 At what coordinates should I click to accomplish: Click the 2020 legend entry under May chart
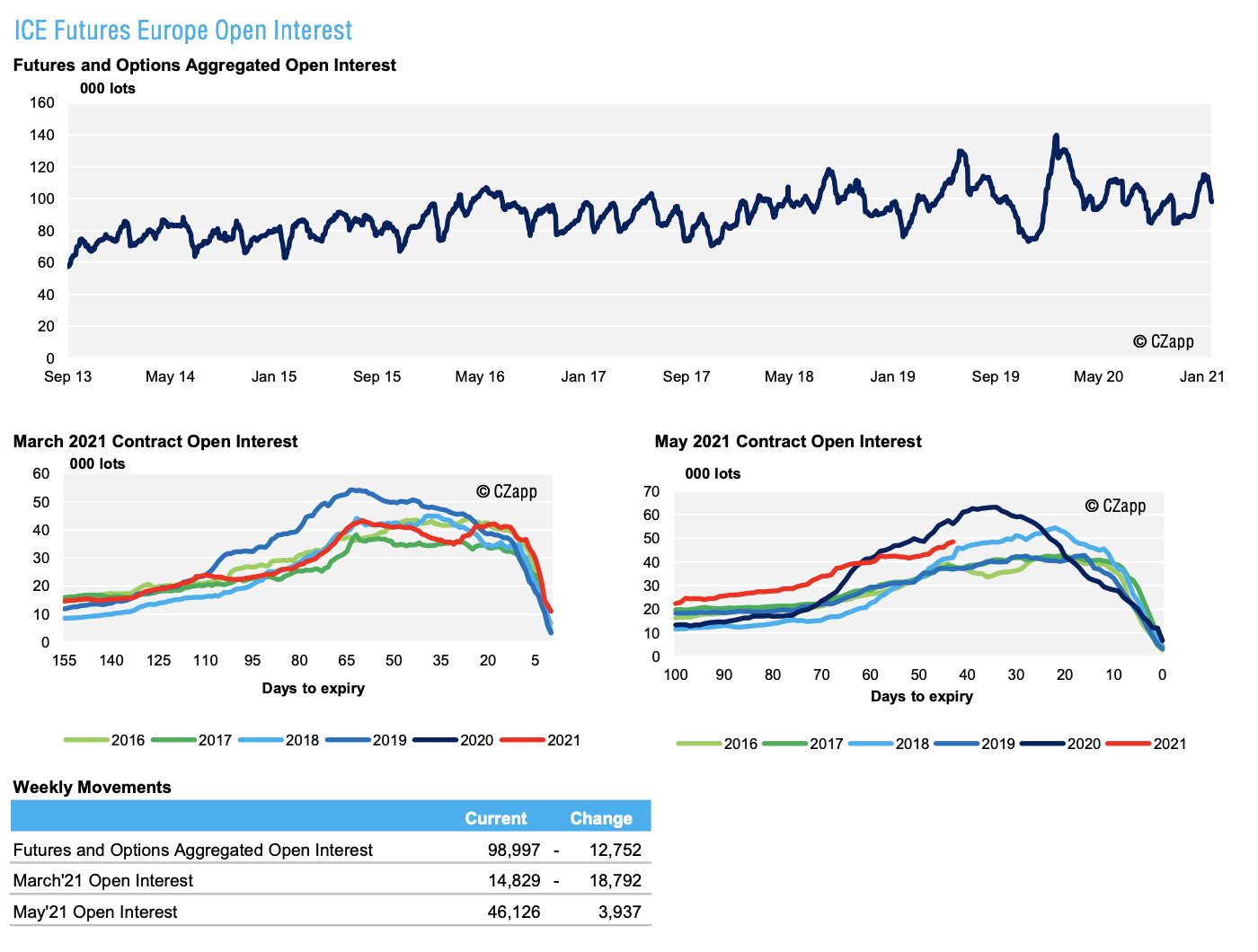click(x=1060, y=744)
